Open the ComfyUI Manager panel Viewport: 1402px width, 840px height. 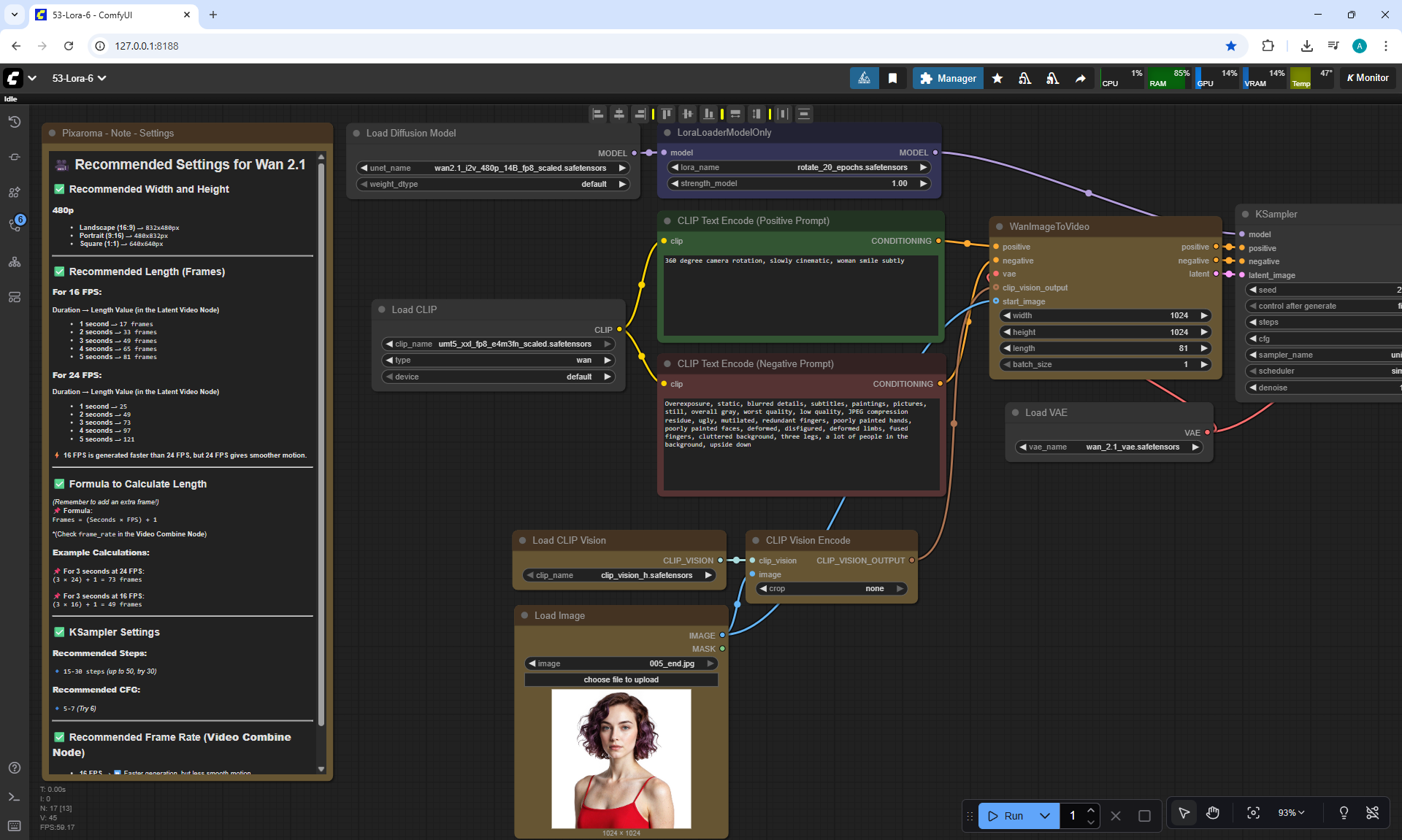tap(947, 78)
